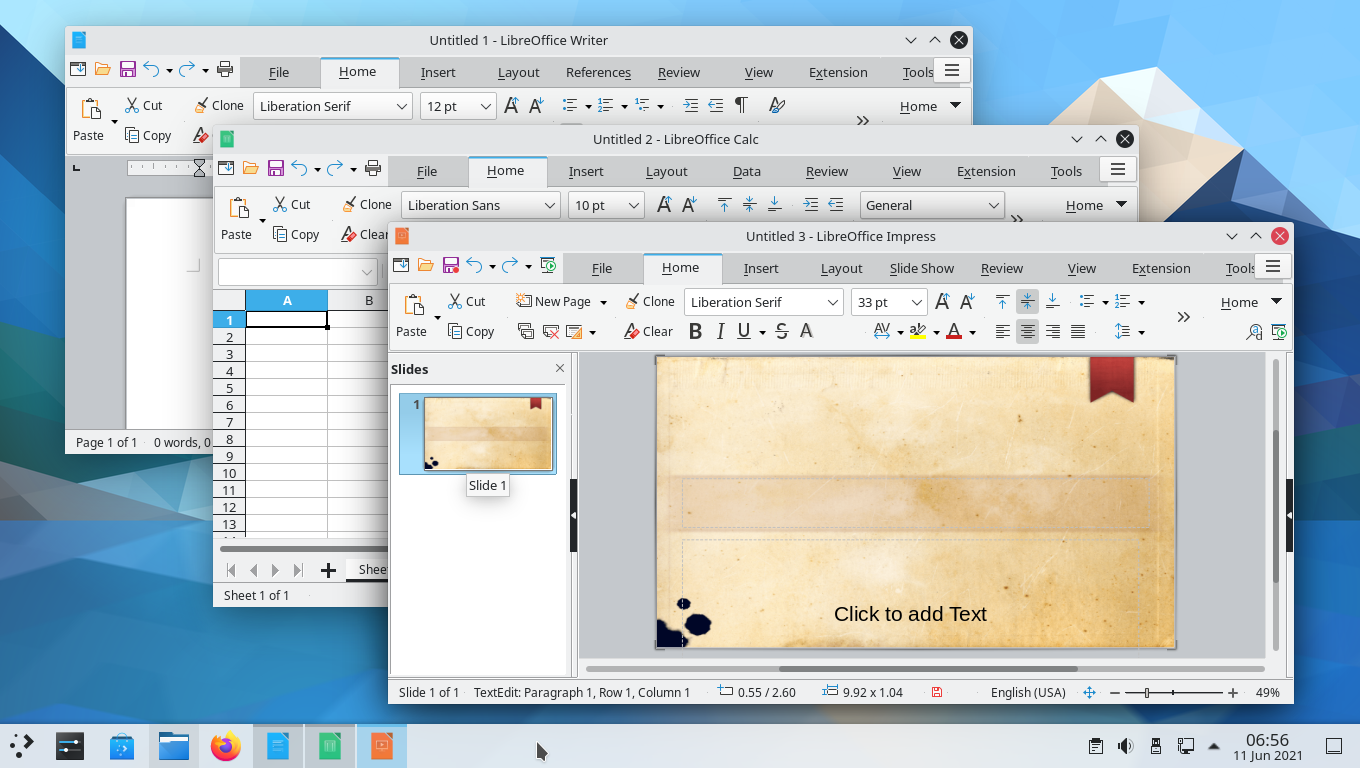Image resolution: width=1360 pixels, height=768 pixels.
Task: Click Copy in the Impress toolbar
Action: click(470, 331)
